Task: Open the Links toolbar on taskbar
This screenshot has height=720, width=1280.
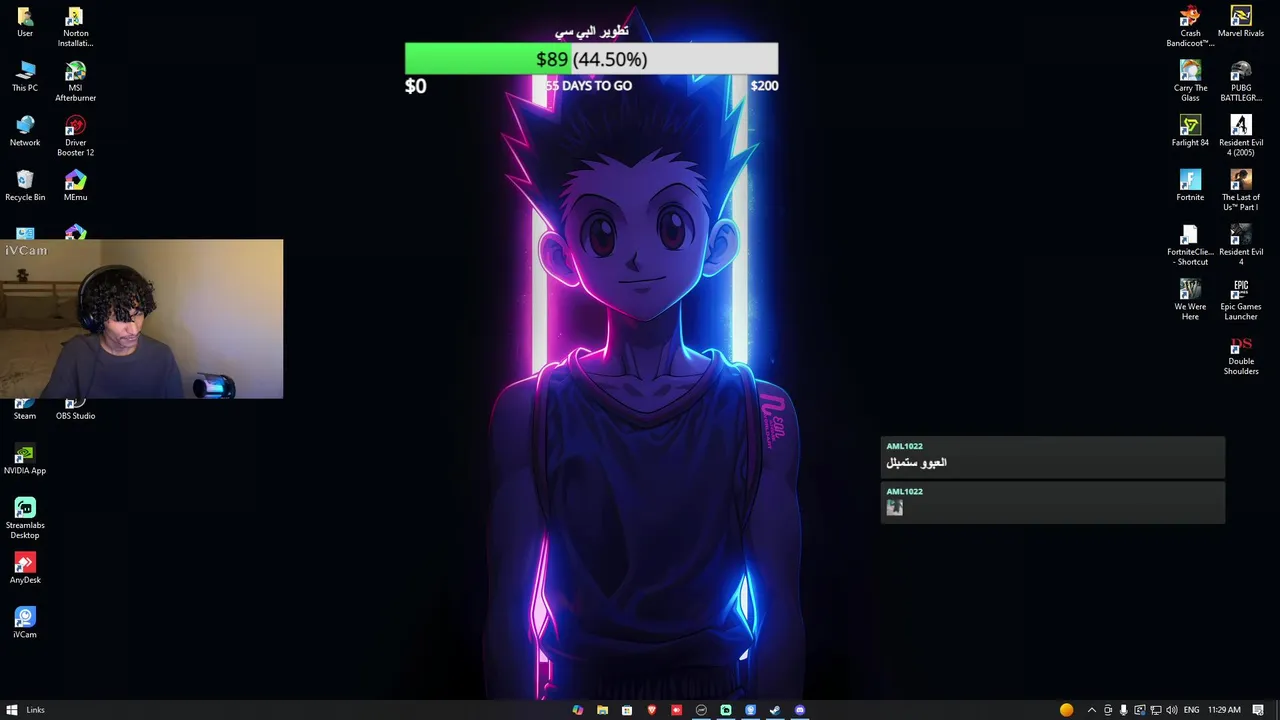Action: (36, 710)
